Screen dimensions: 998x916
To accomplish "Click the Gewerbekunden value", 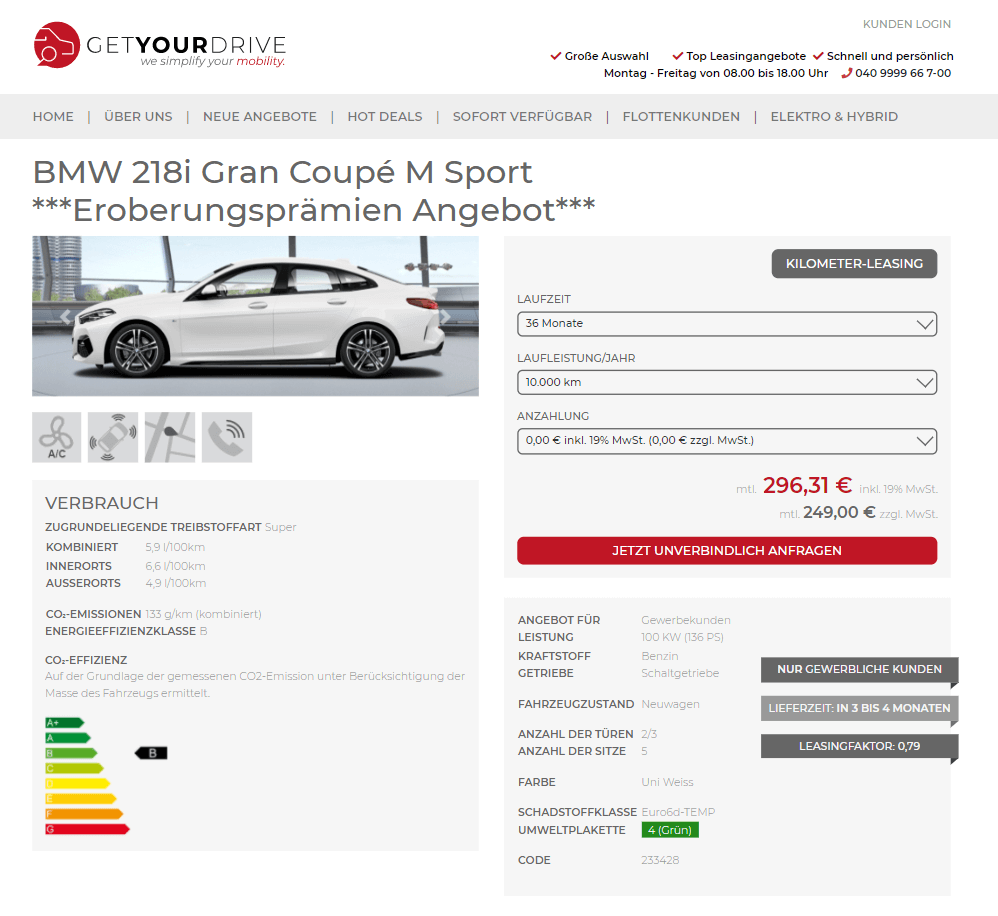I will pyautogui.click(x=685, y=620).
